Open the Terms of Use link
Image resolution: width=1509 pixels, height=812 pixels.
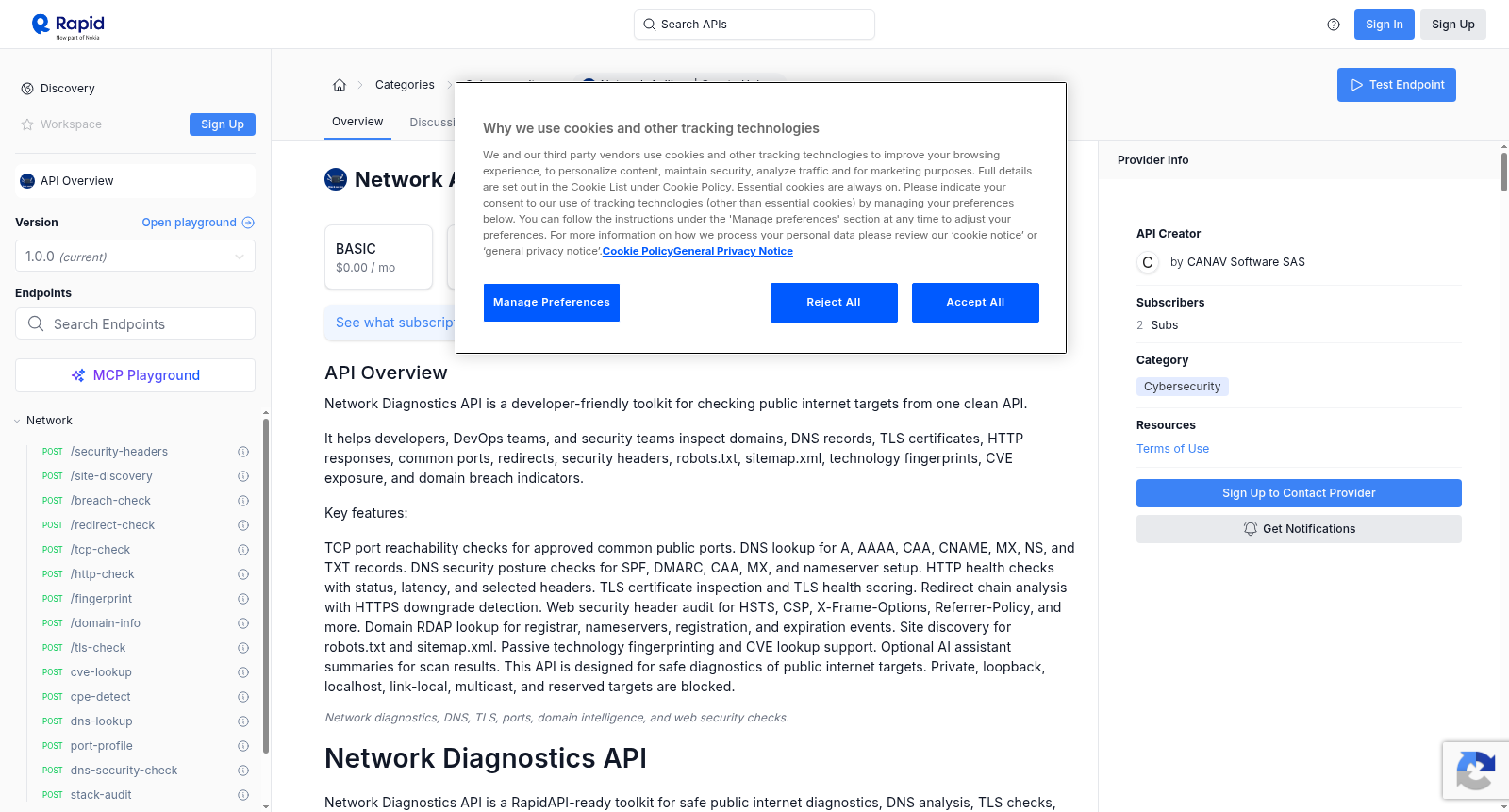click(x=1172, y=449)
